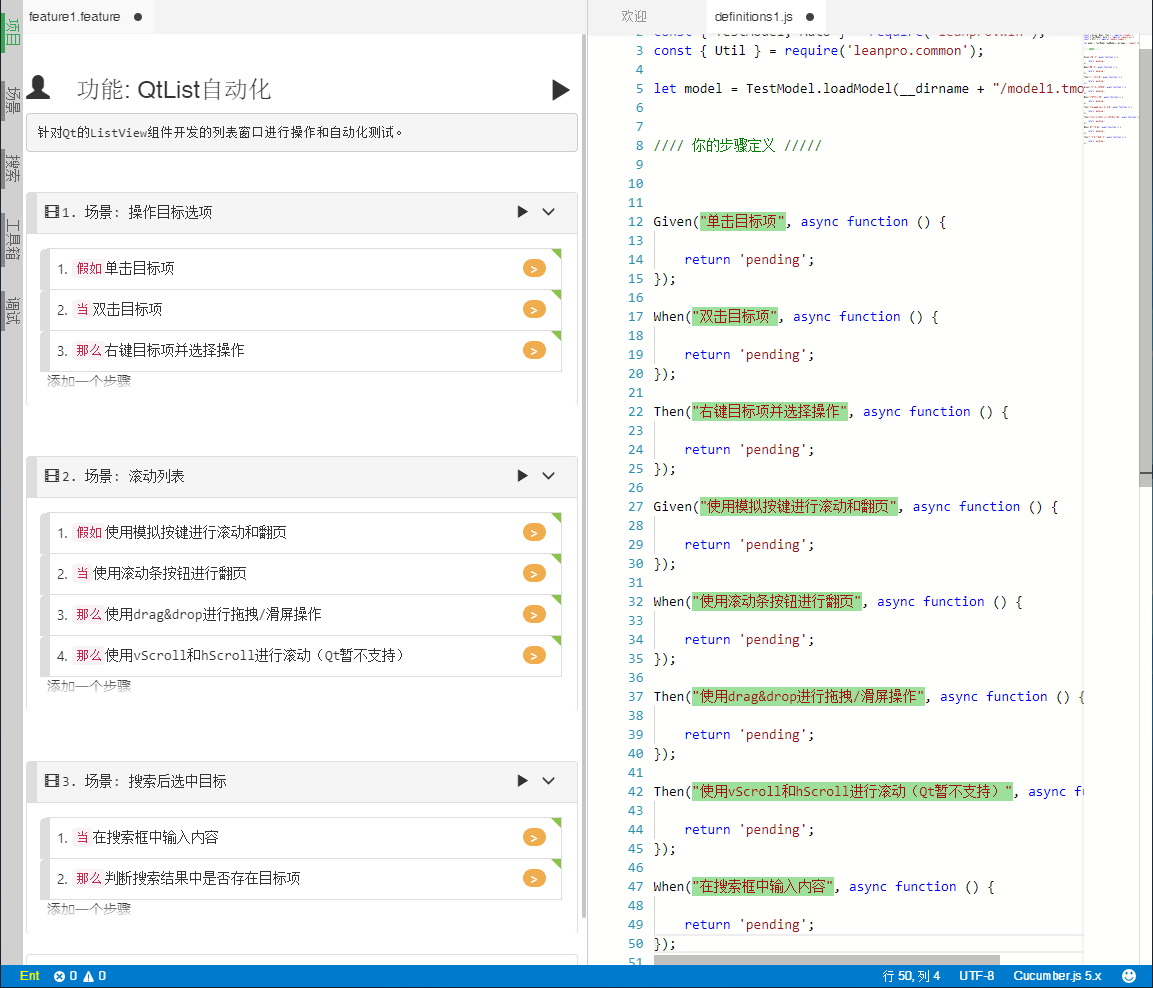
Task: Click highlighted string "单击目标项" in code
Action: click(x=742, y=221)
